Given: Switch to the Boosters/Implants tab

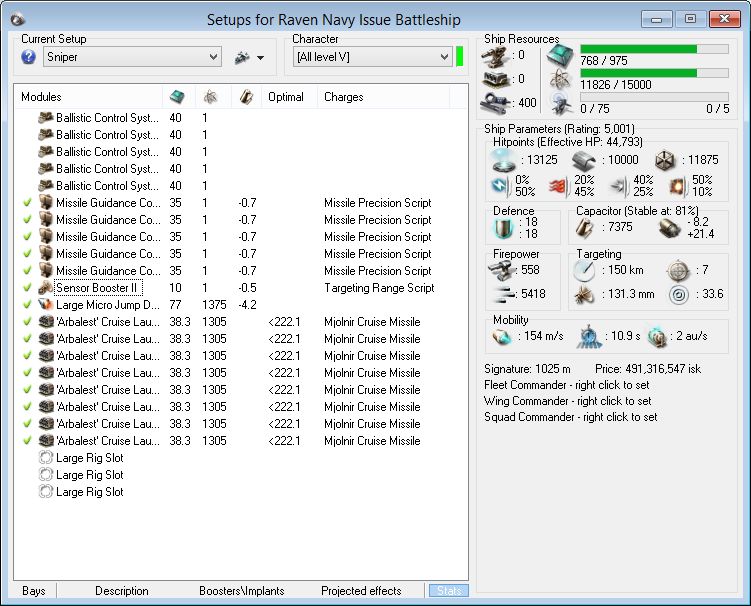Looking at the screenshot, I should pos(240,591).
